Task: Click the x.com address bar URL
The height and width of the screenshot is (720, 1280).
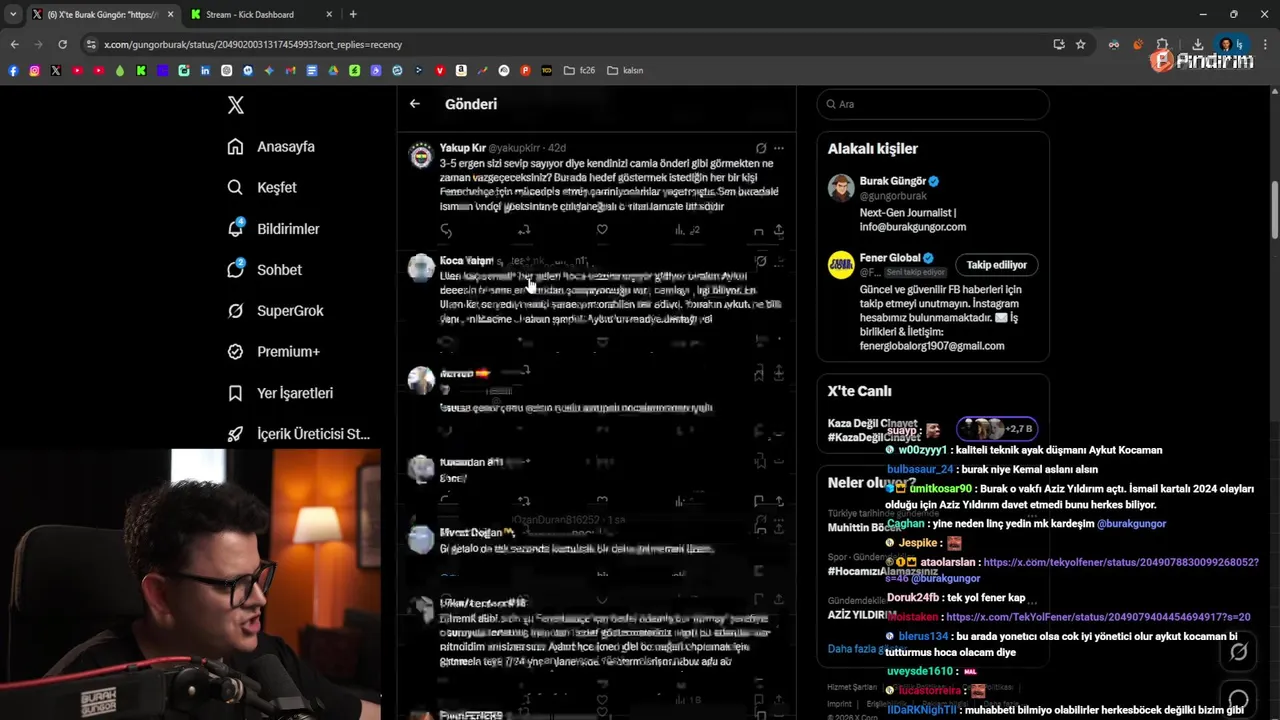Action: pyautogui.click(x=253, y=44)
